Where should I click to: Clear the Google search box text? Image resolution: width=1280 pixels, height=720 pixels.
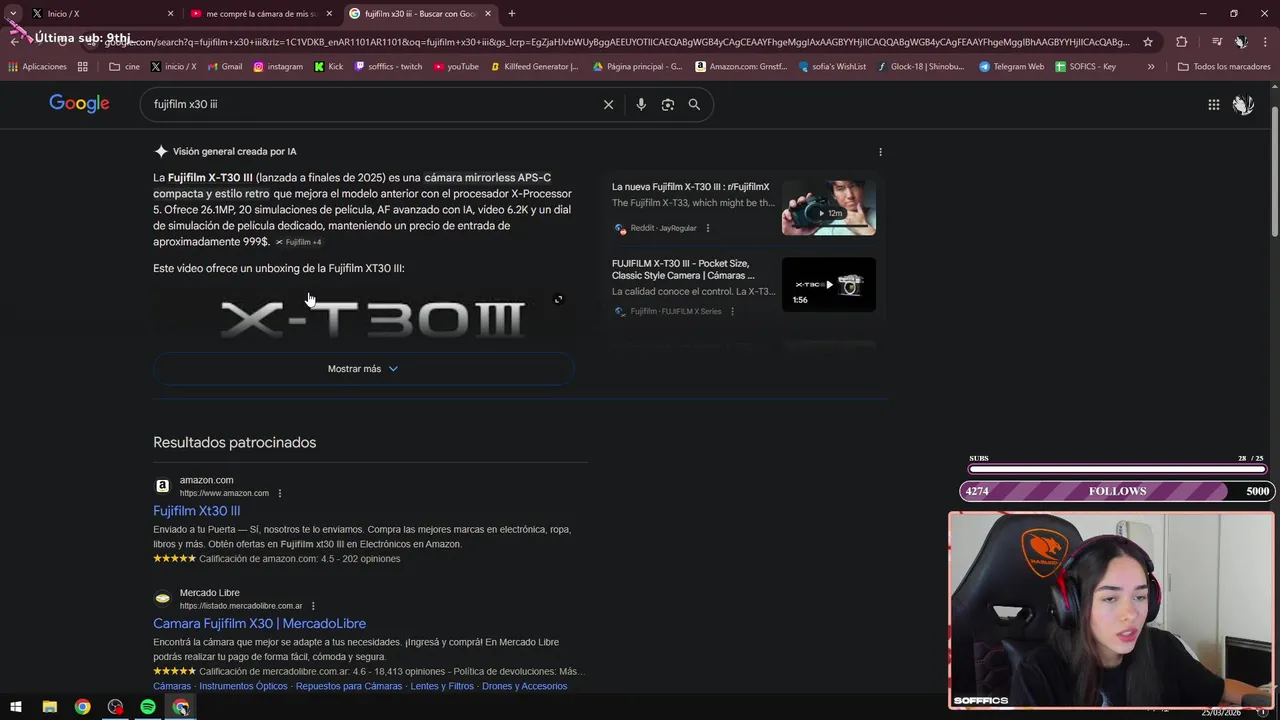click(608, 104)
